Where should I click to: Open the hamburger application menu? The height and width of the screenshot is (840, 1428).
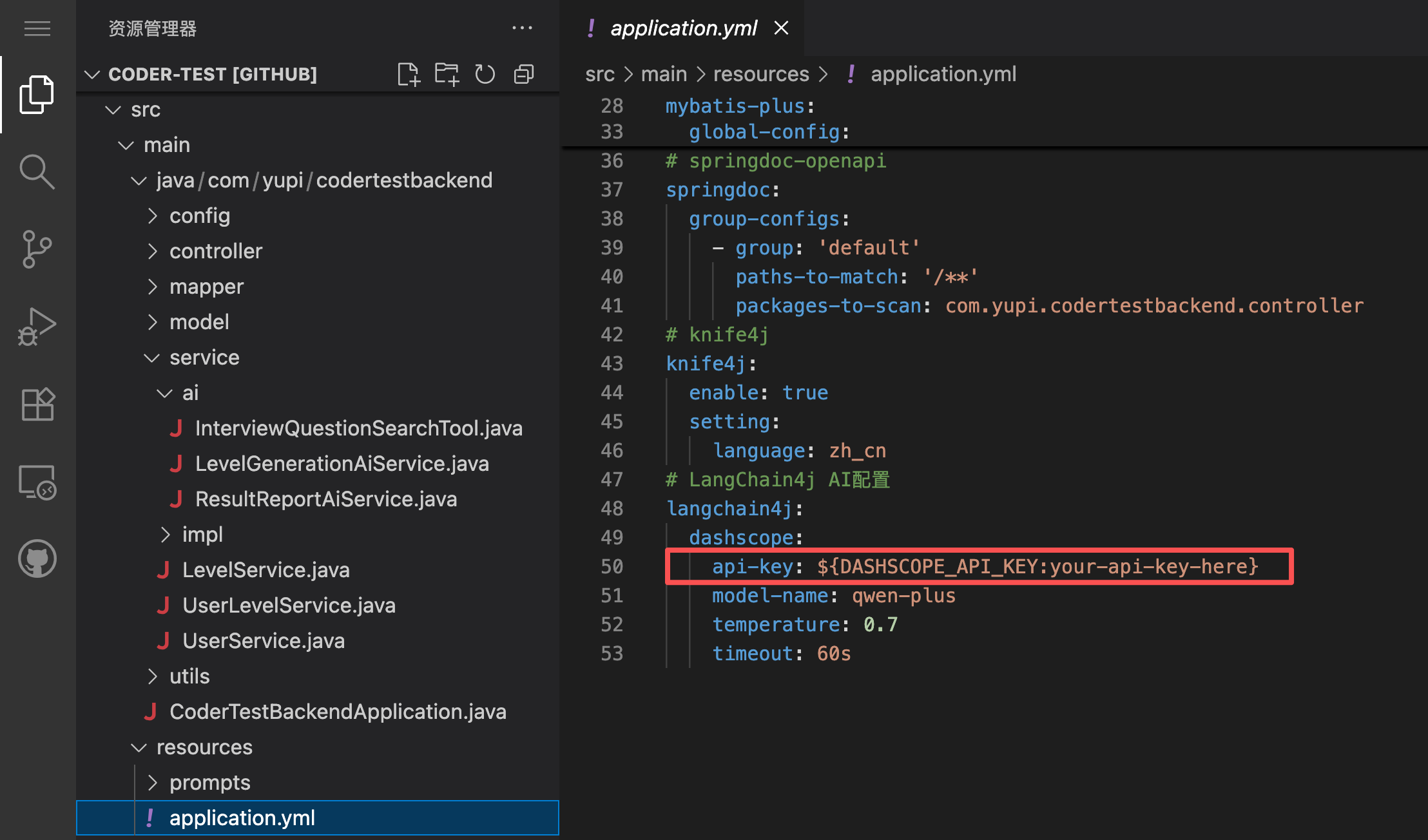click(x=37, y=28)
